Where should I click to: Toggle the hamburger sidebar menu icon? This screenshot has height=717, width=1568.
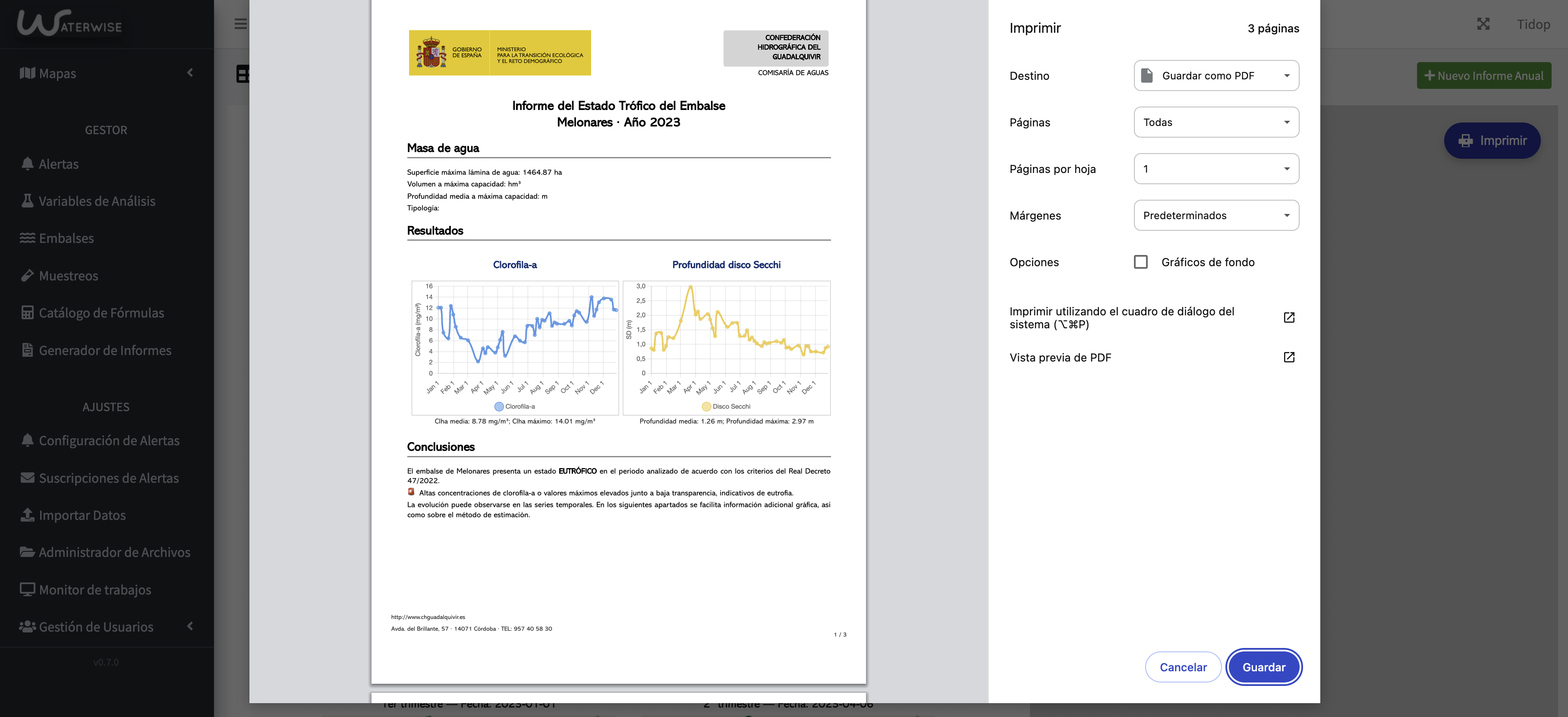[241, 24]
